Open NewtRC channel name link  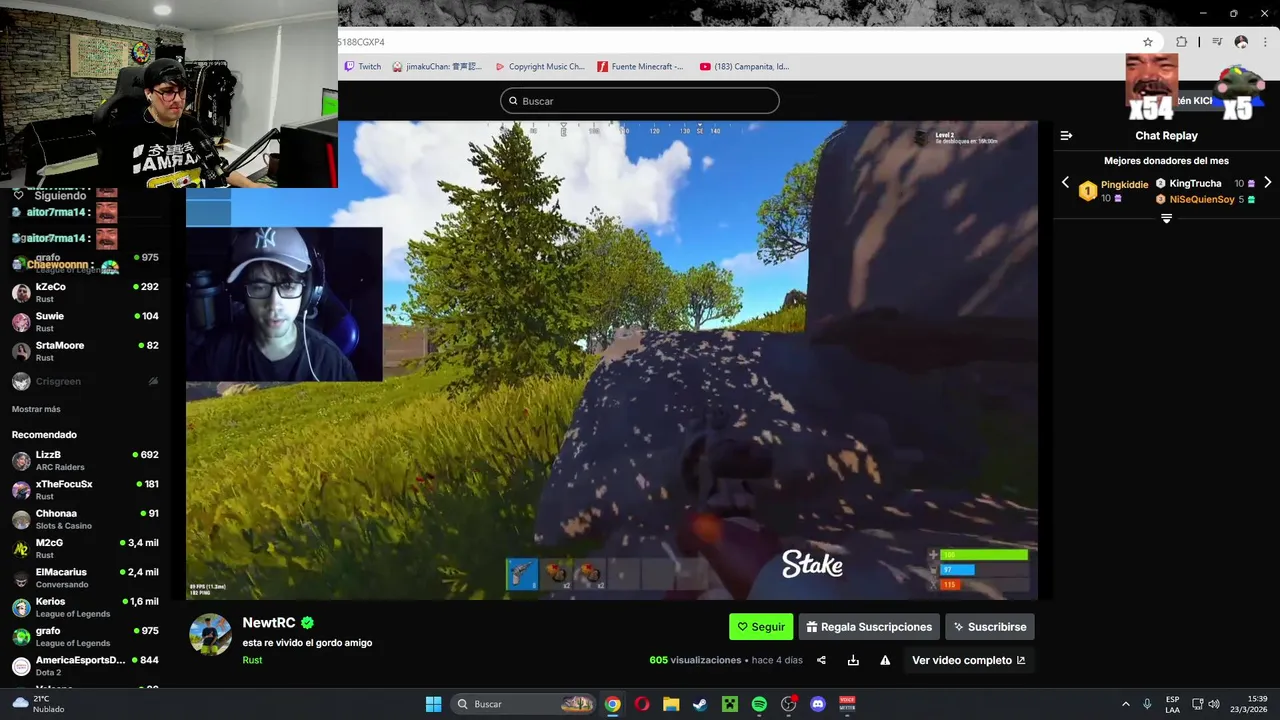point(269,623)
